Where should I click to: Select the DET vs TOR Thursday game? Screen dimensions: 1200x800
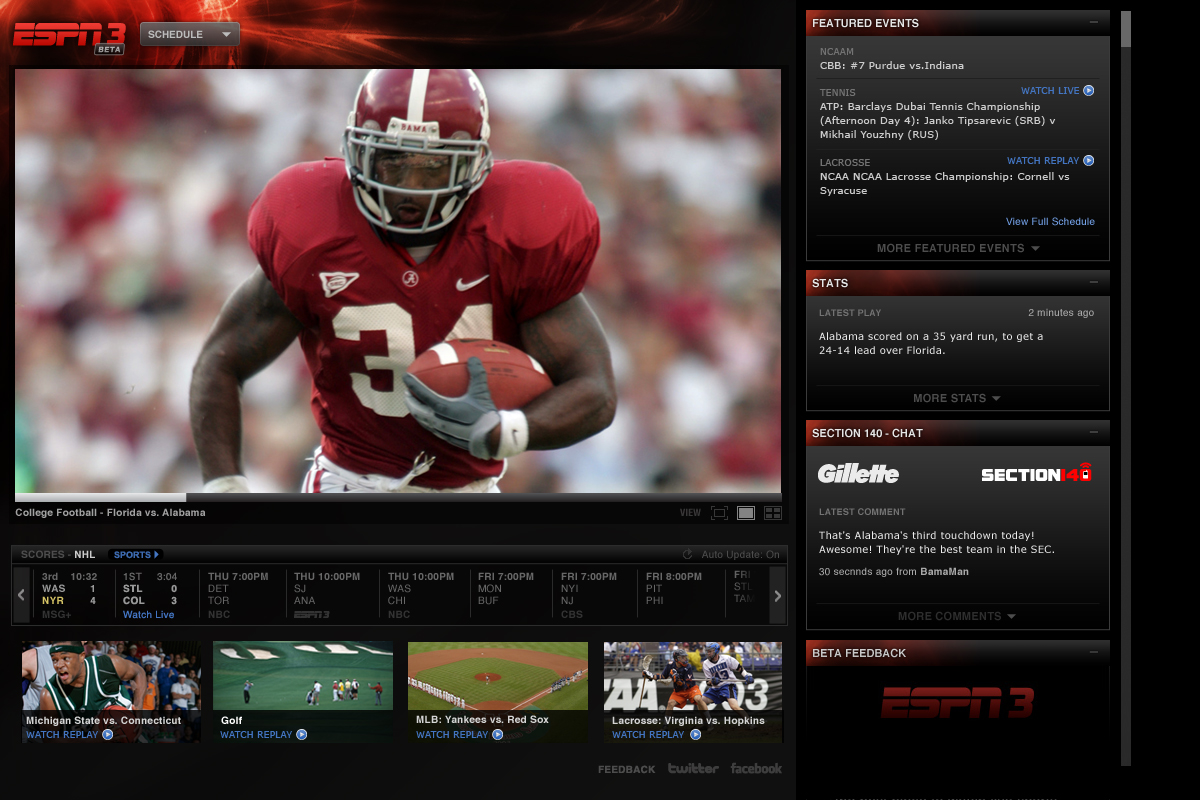click(241, 595)
